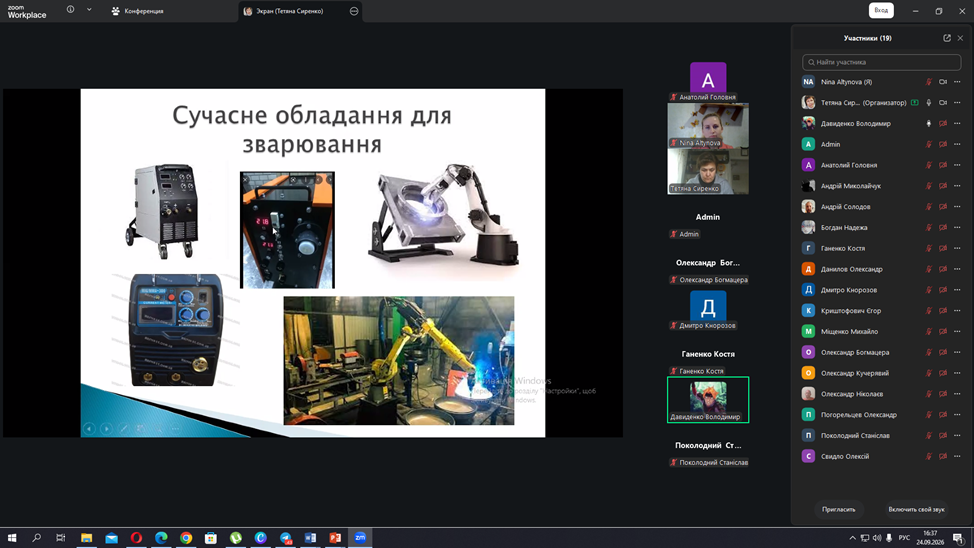Image resolution: width=974 pixels, height=548 pixels.
Task: Select participant Олександр Кучерявий in list
Action: [881, 373]
